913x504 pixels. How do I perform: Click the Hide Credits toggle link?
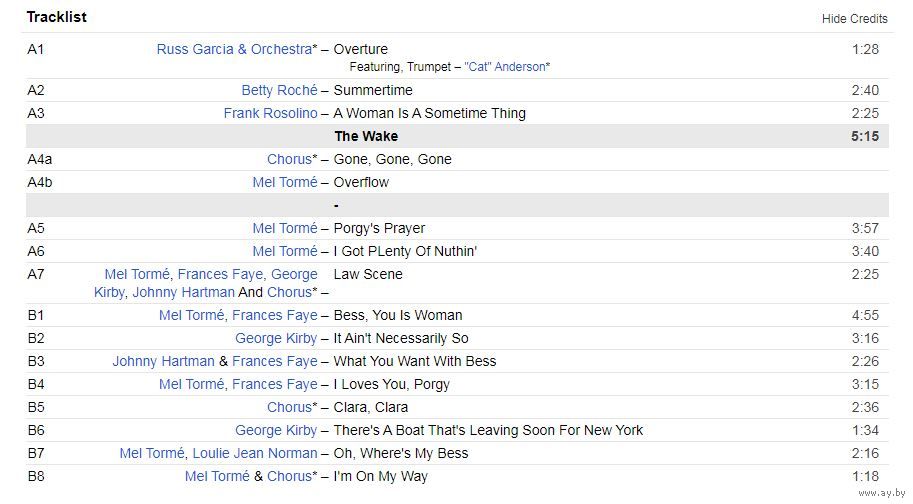pos(854,19)
